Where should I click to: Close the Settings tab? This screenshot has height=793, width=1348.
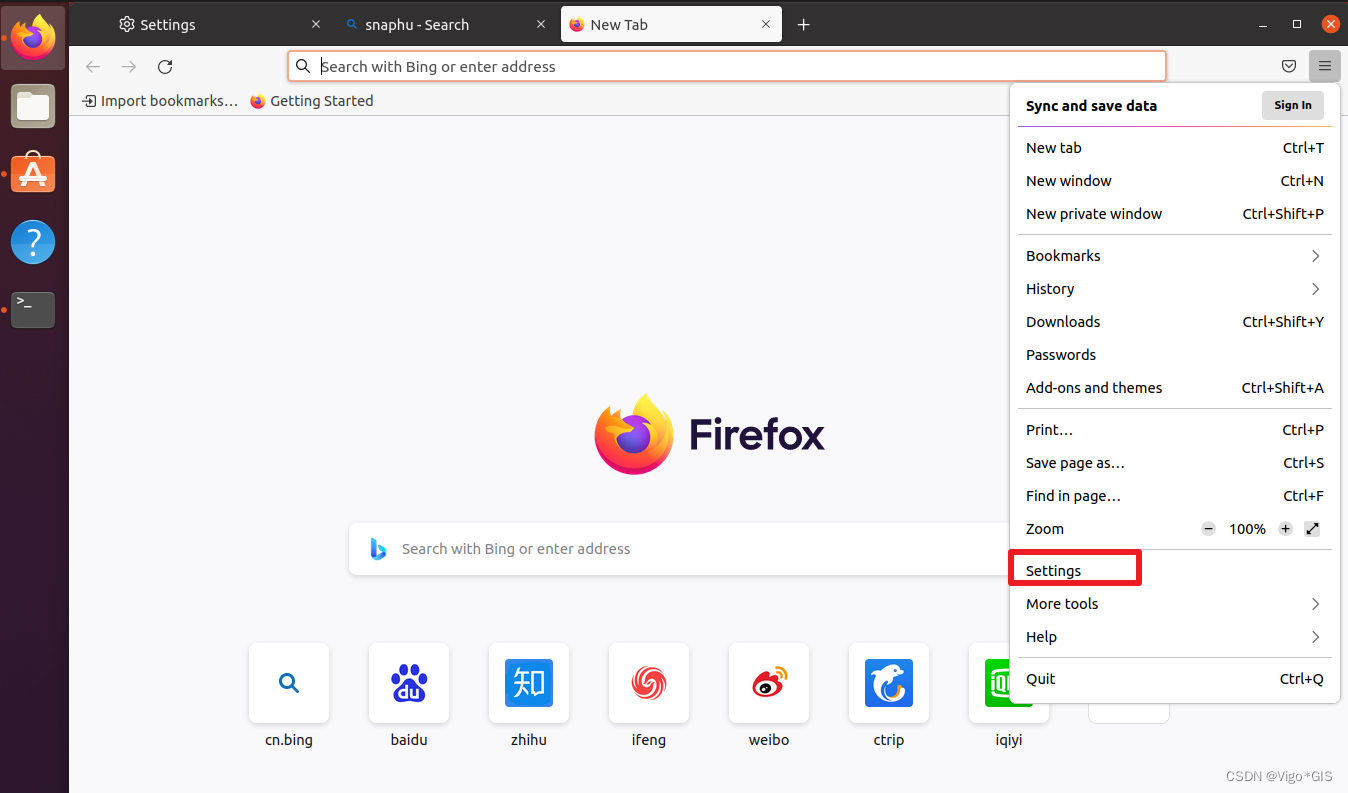click(316, 24)
